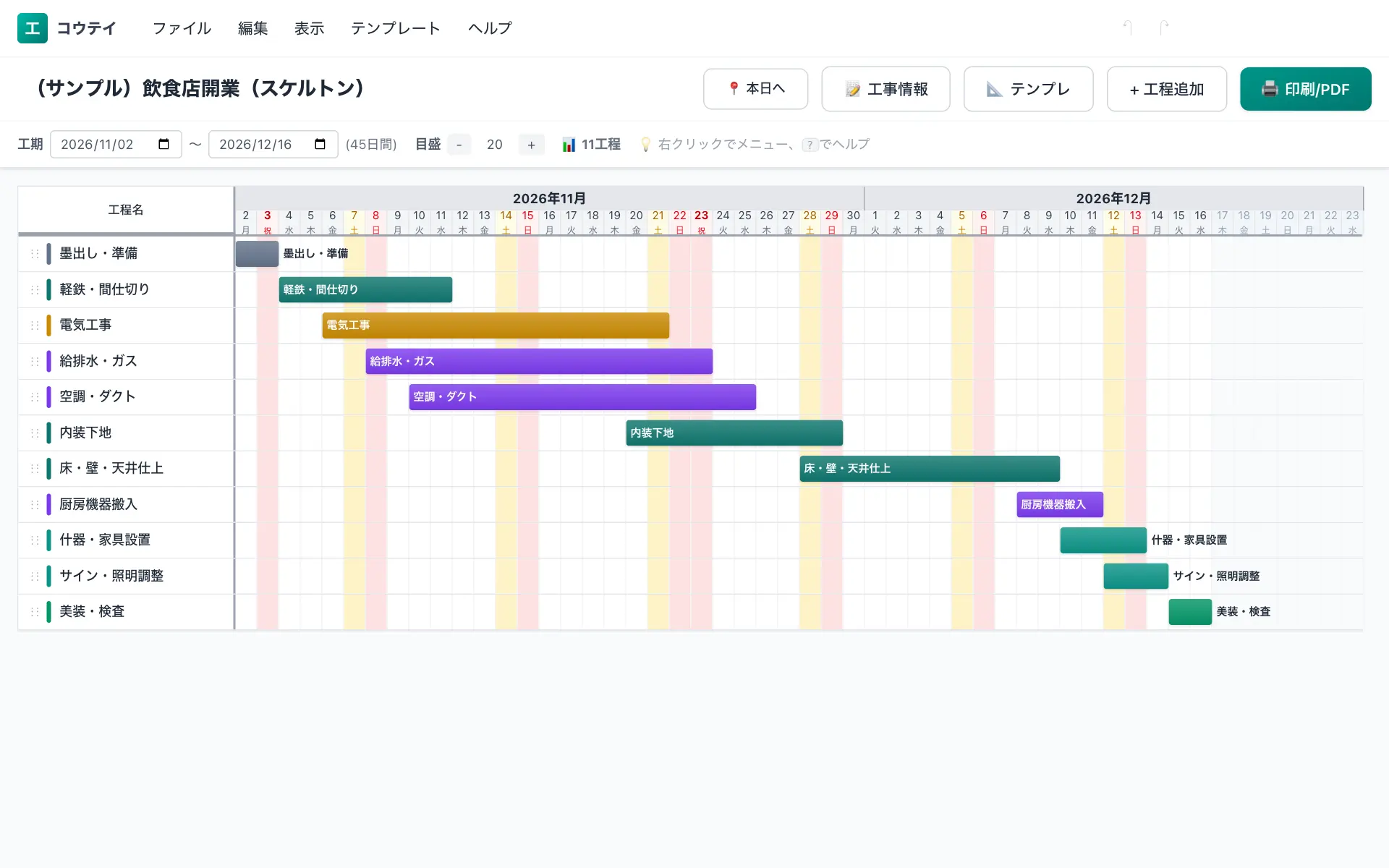Click the テンプレ button

point(1028,89)
